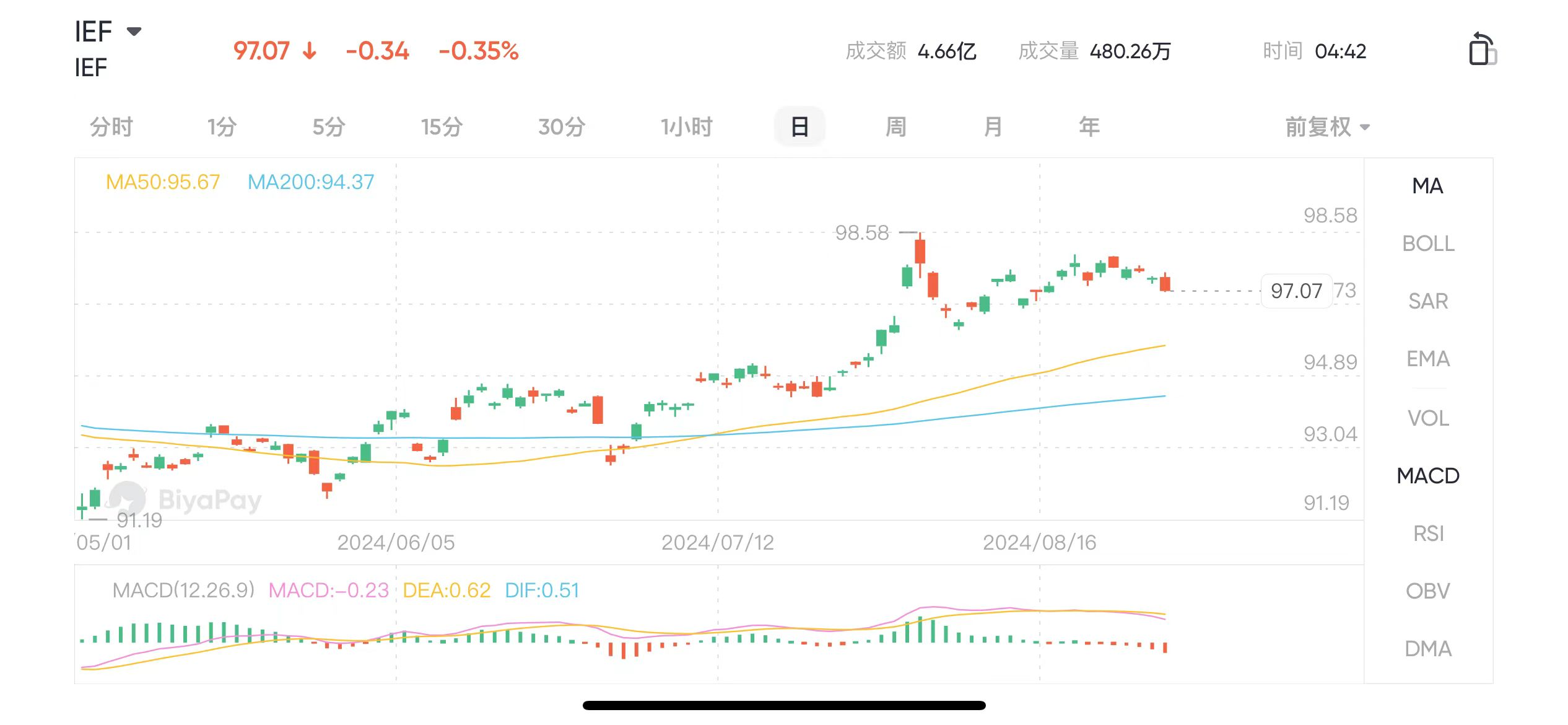Enable the EMA indicator
Viewport: 1568px width, 725px height.
tap(1427, 359)
